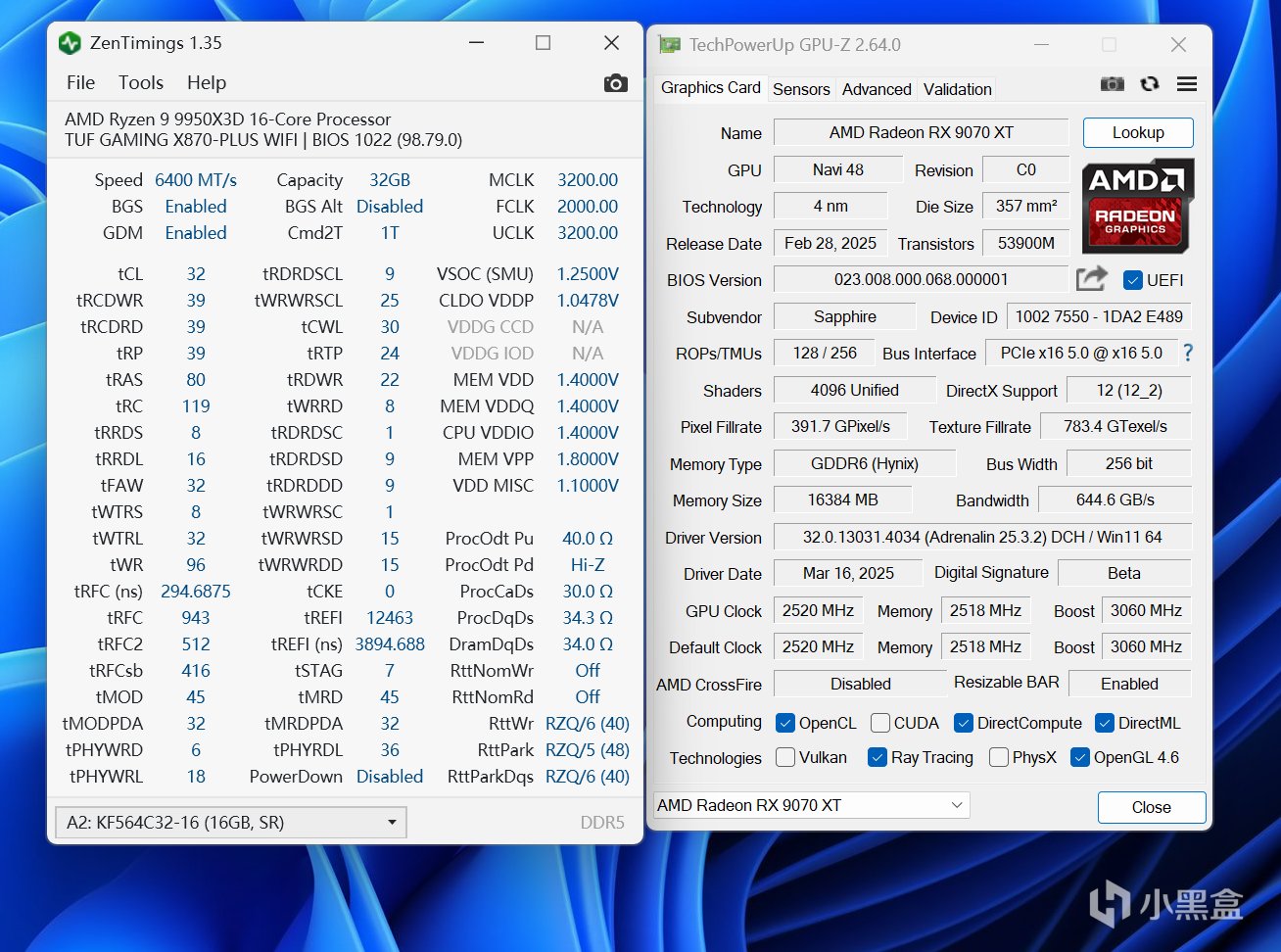Click the Bus Interface question mark icon
This screenshot has width=1281, height=952.
click(1188, 353)
